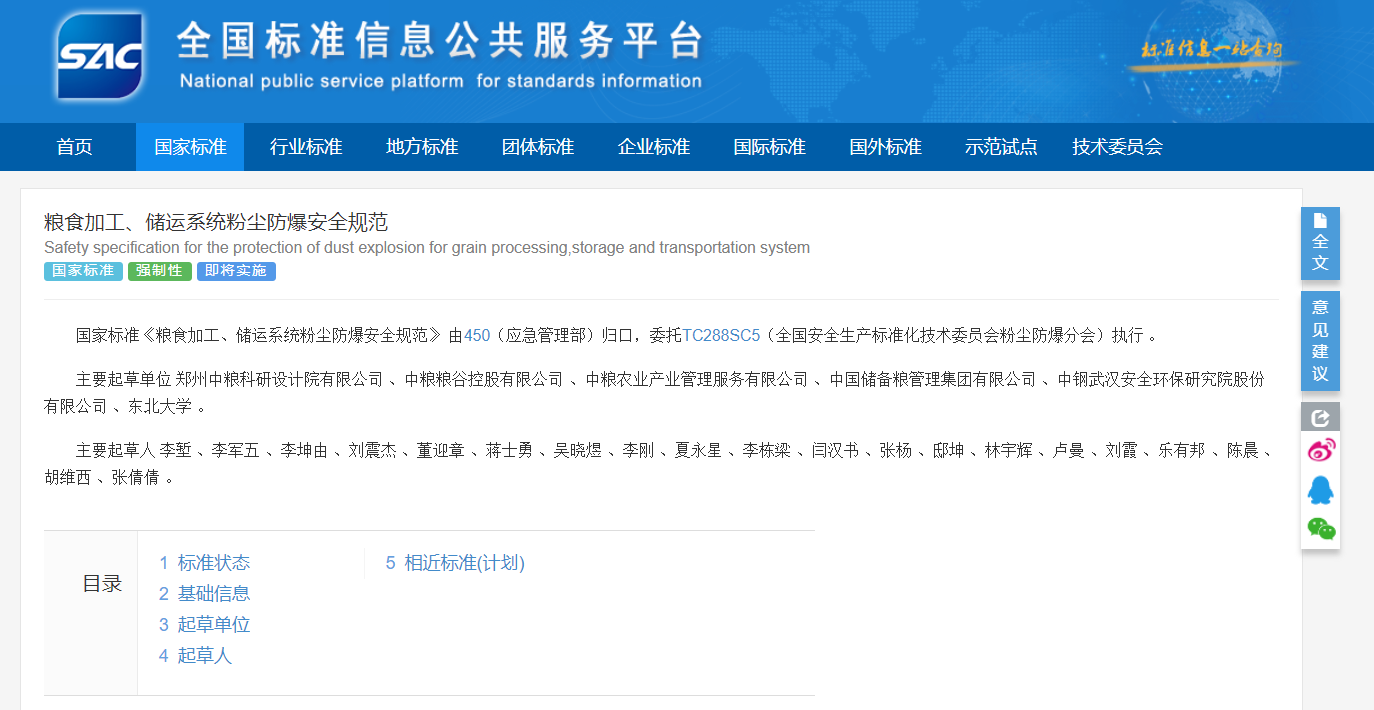Jump to 2 基础信息 section

(204, 594)
